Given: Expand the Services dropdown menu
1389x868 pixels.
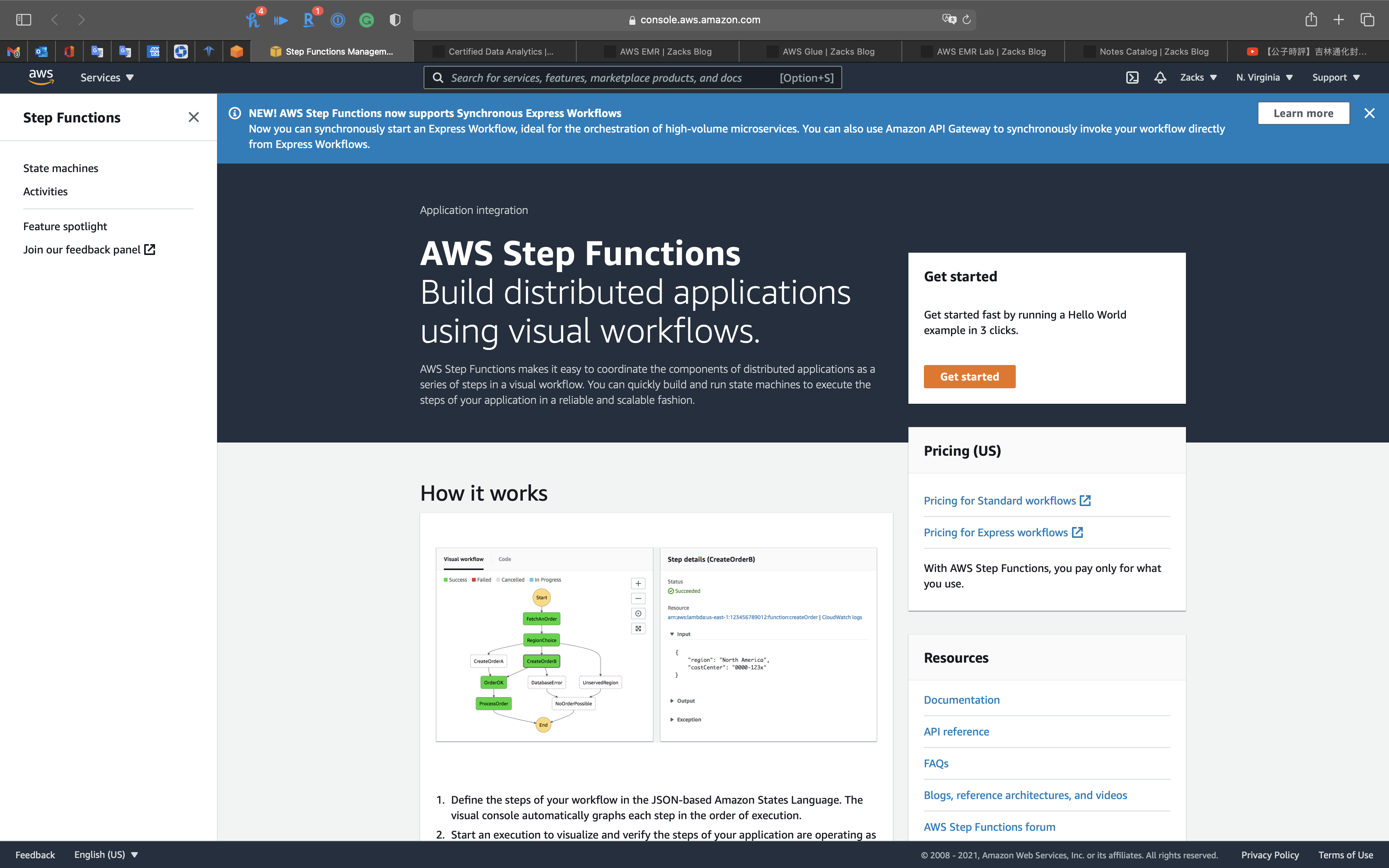Looking at the screenshot, I should (107, 77).
